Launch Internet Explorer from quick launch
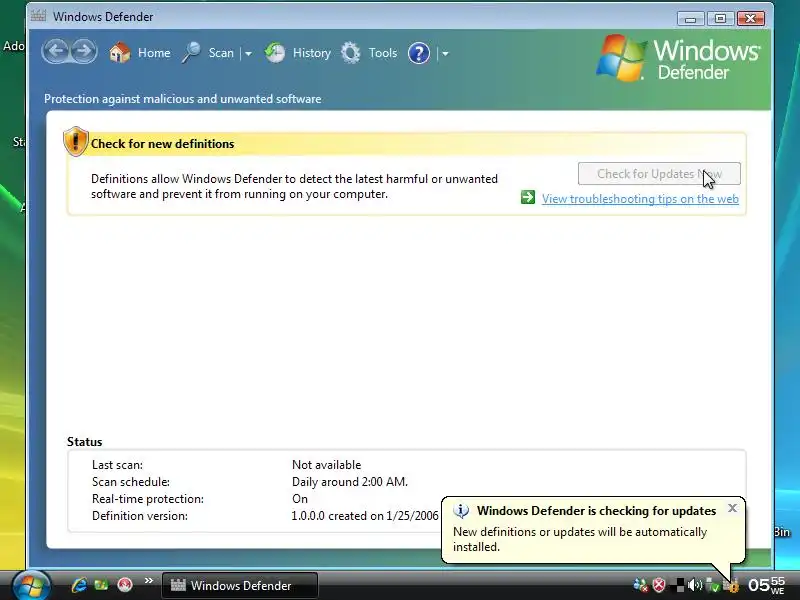The width and height of the screenshot is (800, 600). pos(79,585)
